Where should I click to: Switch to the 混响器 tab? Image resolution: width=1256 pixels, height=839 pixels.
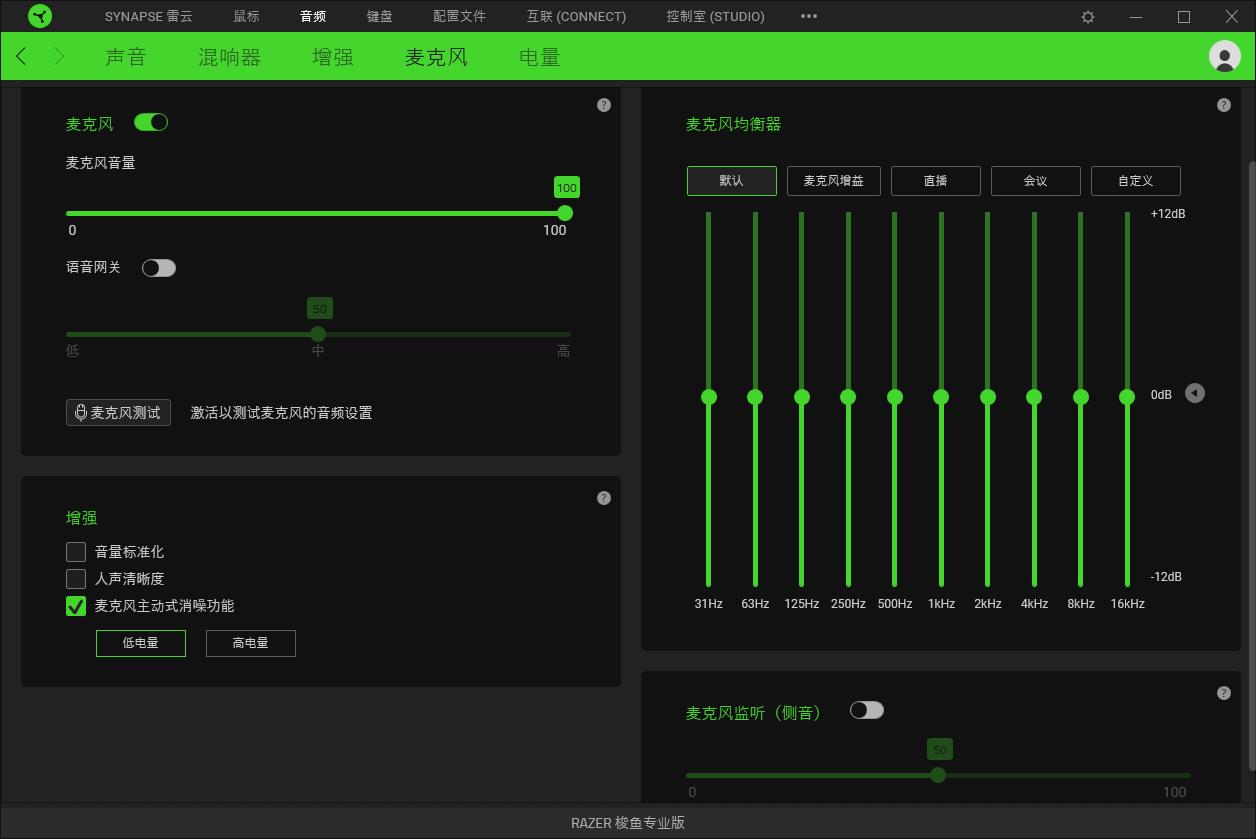(x=229, y=57)
